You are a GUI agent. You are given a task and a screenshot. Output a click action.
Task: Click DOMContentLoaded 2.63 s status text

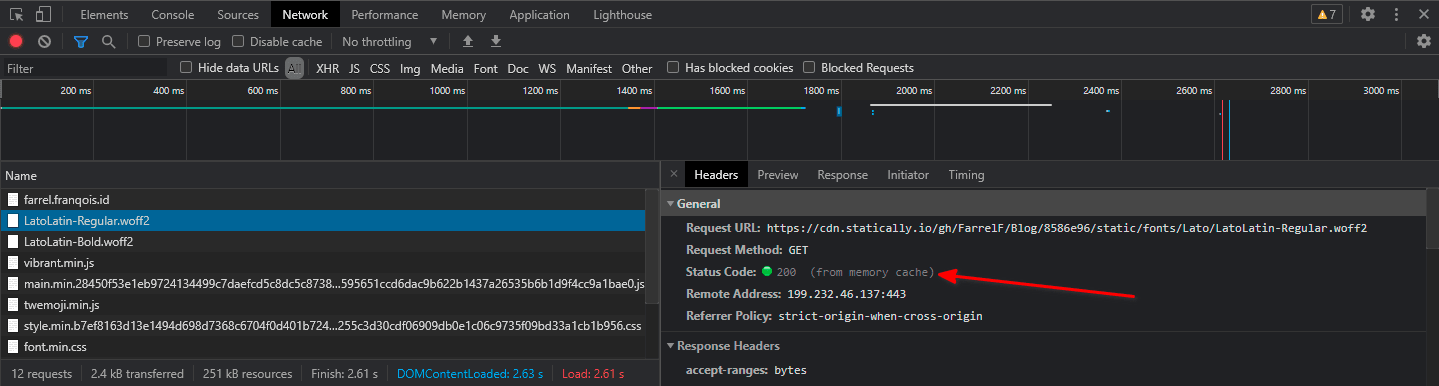470,373
